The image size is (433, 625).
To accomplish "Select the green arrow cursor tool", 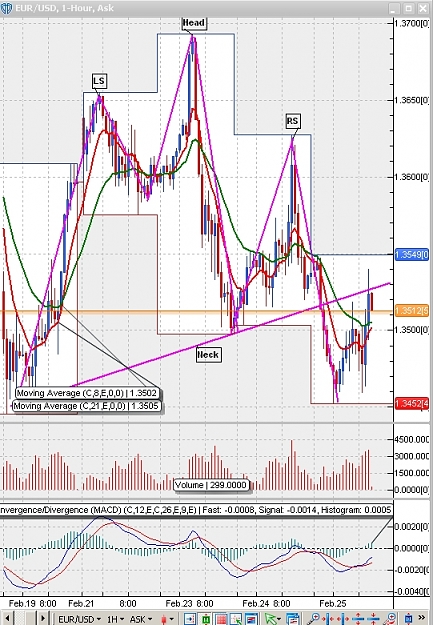I will tap(270, 619).
